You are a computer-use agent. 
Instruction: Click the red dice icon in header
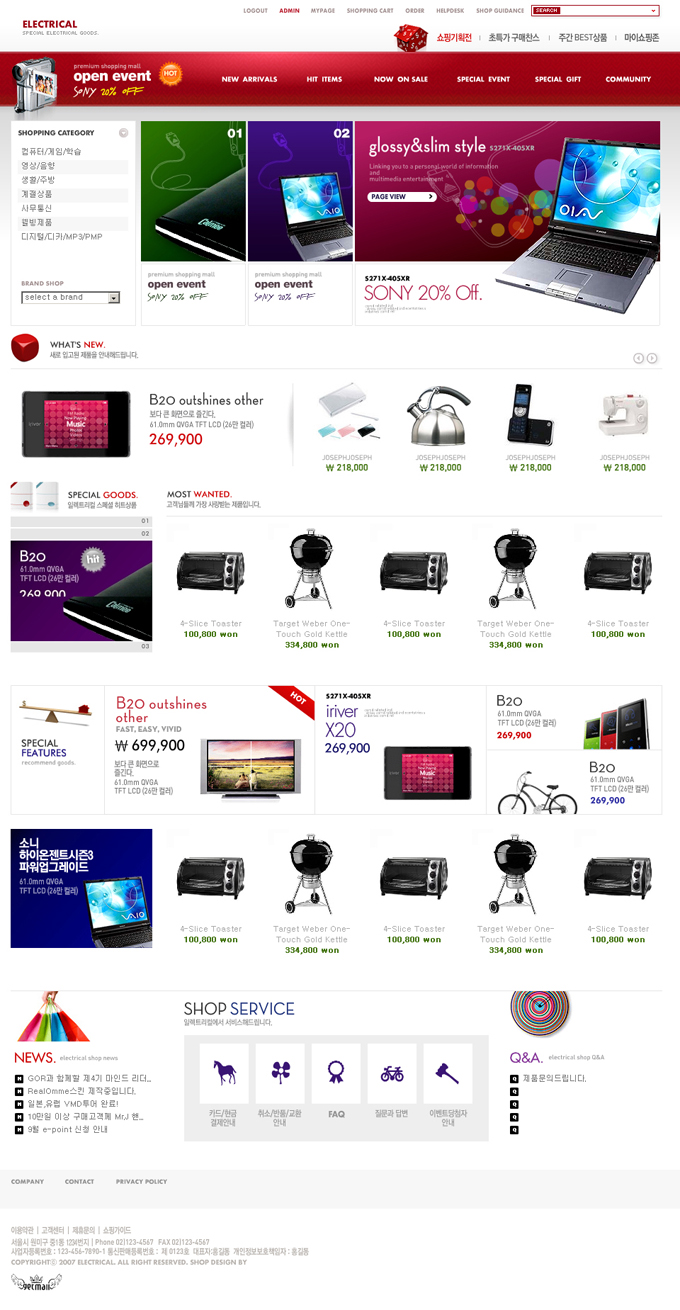[409, 39]
